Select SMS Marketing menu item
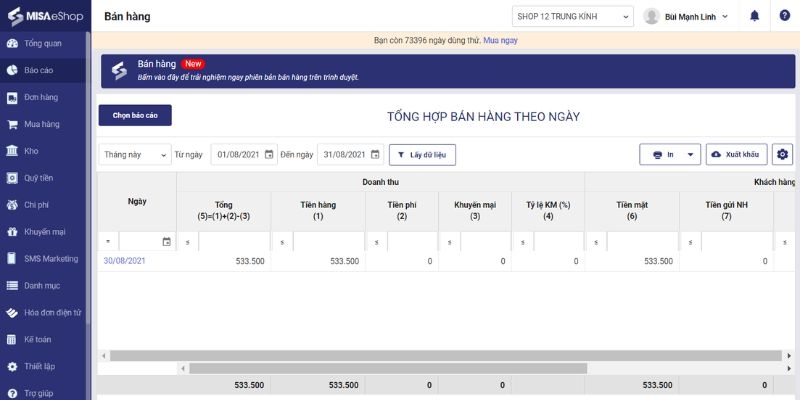This screenshot has height=400, width=800. point(43,259)
